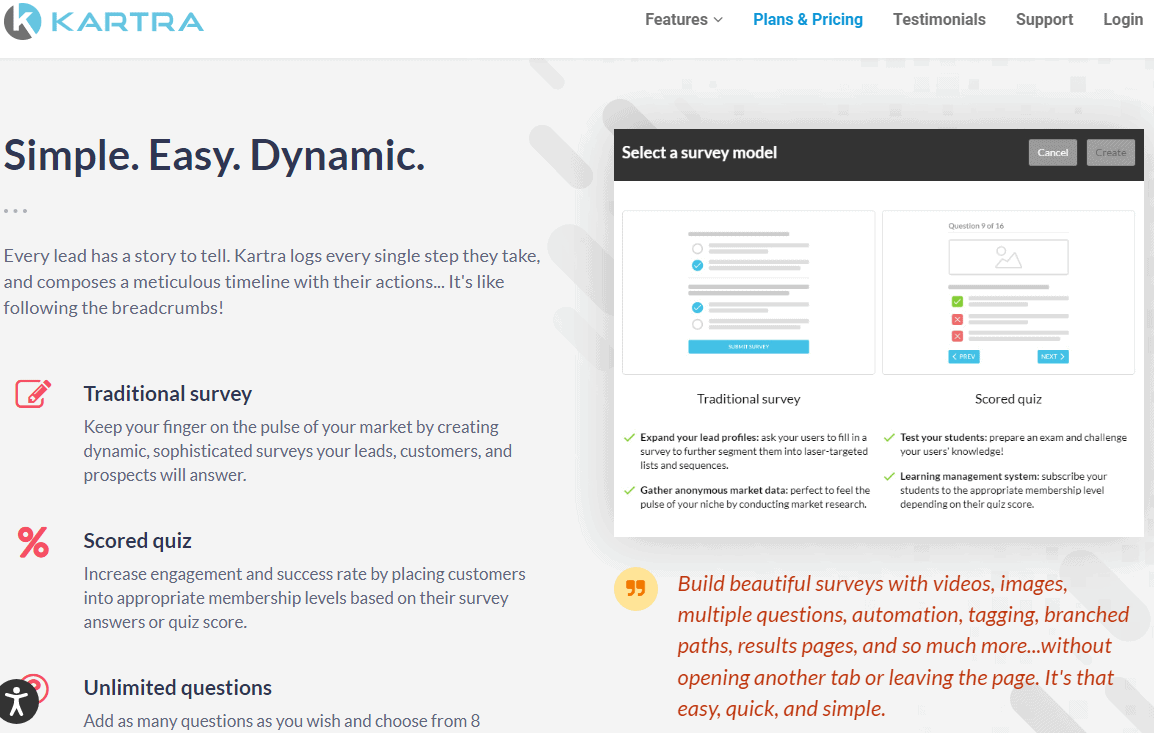
Task: Open the Testimonials page
Action: (x=939, y=20)
